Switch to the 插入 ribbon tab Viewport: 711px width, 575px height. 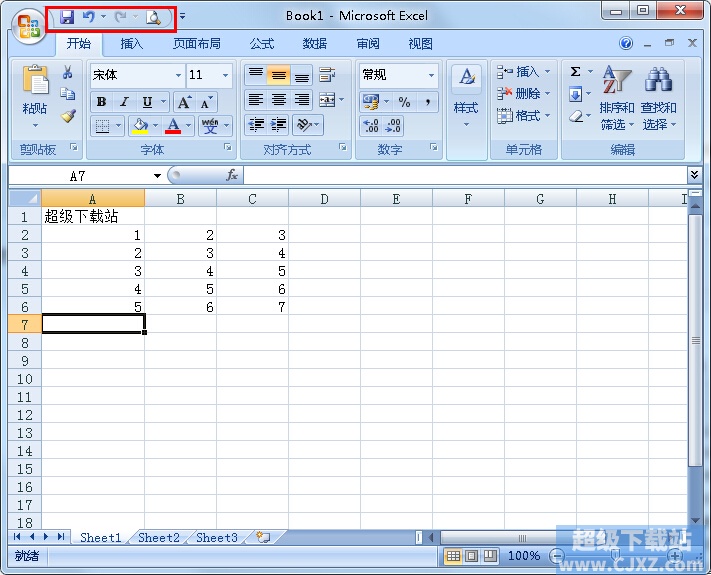coord(131,44)
